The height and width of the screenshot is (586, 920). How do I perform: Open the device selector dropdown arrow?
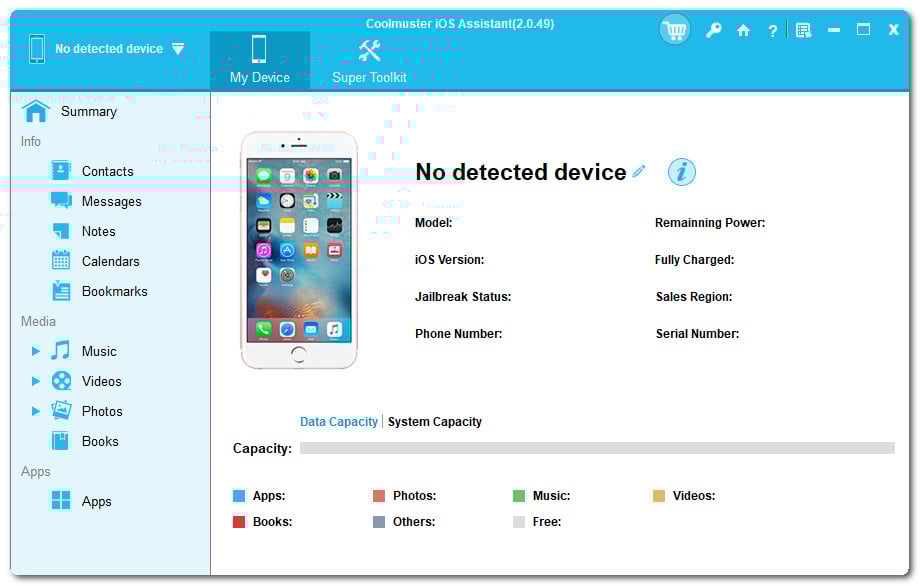[x=178, y=49]
